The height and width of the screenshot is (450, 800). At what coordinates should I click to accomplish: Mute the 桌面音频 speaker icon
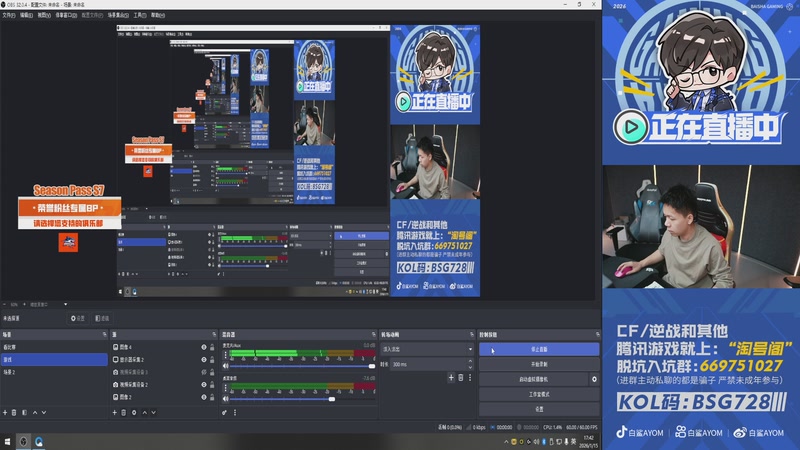click(226, 398)
